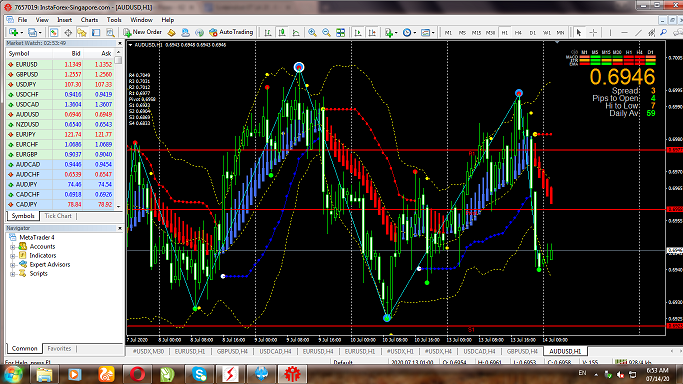This screenshot has width=683, height=384.
Task: Toggle the Navigator folder-star icon
Action: click(82, 32)
